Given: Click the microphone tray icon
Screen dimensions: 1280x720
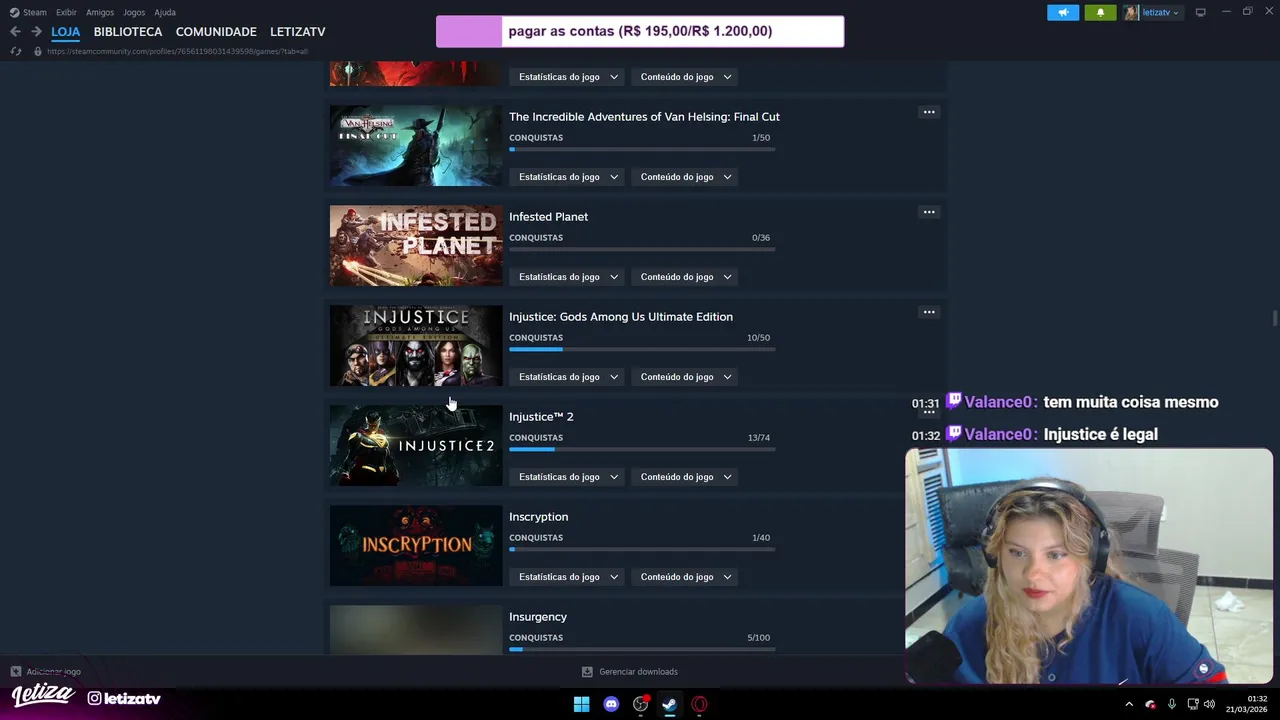Looking at the screenshot, I should click(x=1171, y=704).
